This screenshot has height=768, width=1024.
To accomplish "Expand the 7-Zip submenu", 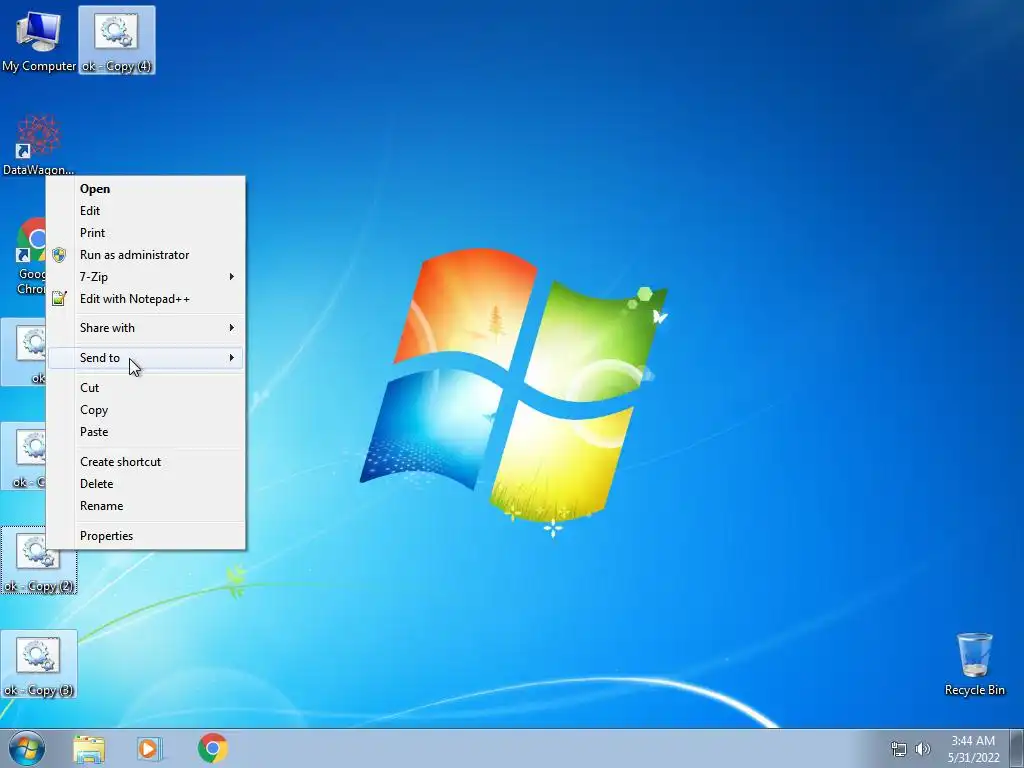I will tap(146, 277).
